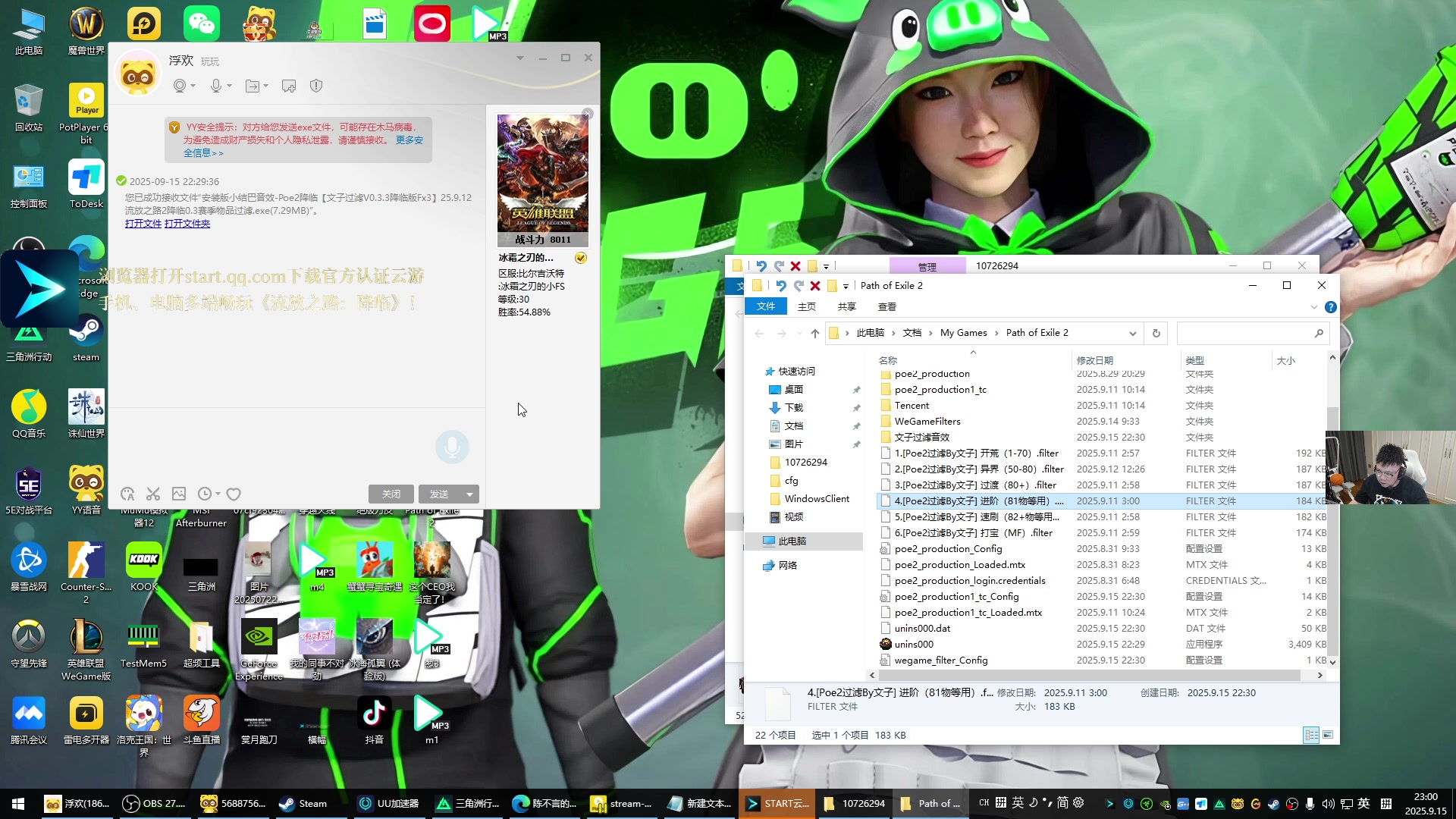
Task: Click the 发送 send button
Action: (x=439, y=494)
